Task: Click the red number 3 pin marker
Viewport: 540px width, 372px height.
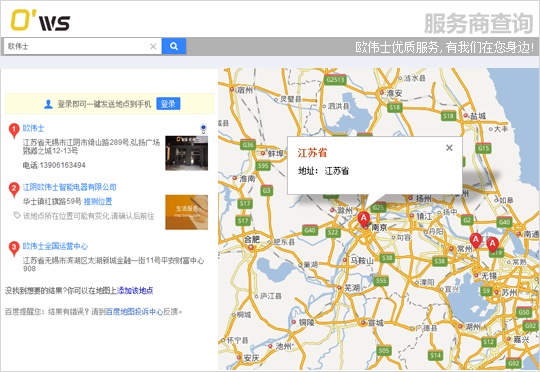Action: [14, 249]
